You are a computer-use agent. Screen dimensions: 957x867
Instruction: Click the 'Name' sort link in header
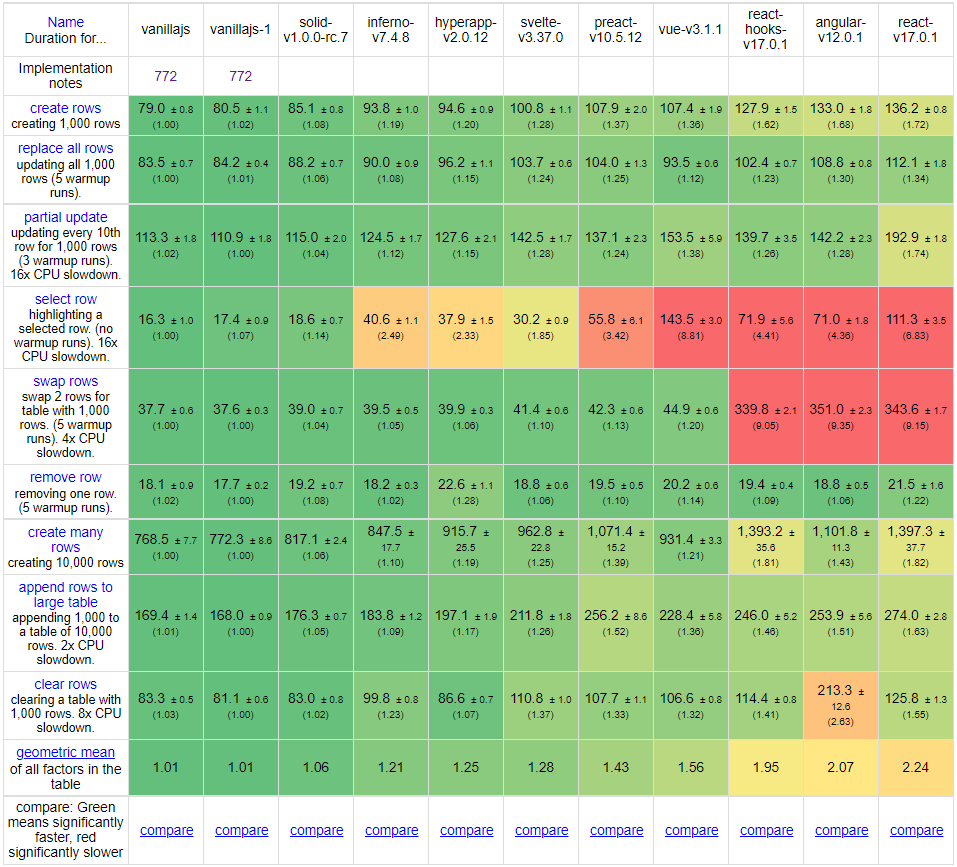(x=65, y=22)
